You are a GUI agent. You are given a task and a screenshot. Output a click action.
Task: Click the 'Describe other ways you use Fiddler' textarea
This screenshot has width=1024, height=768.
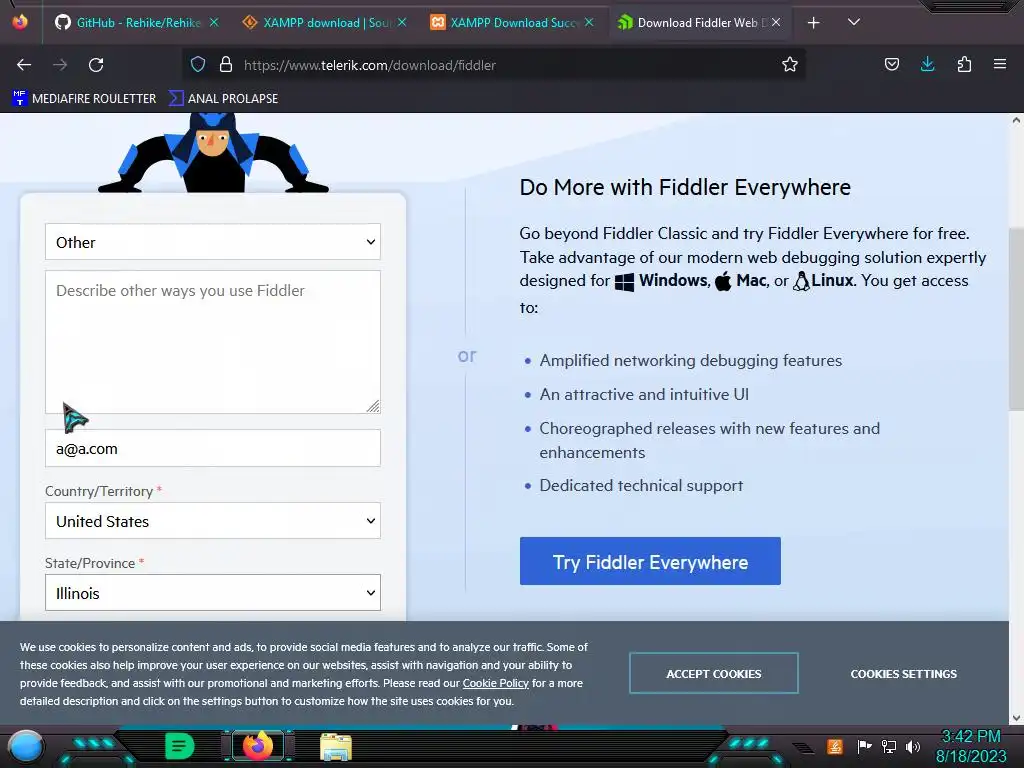213,342
